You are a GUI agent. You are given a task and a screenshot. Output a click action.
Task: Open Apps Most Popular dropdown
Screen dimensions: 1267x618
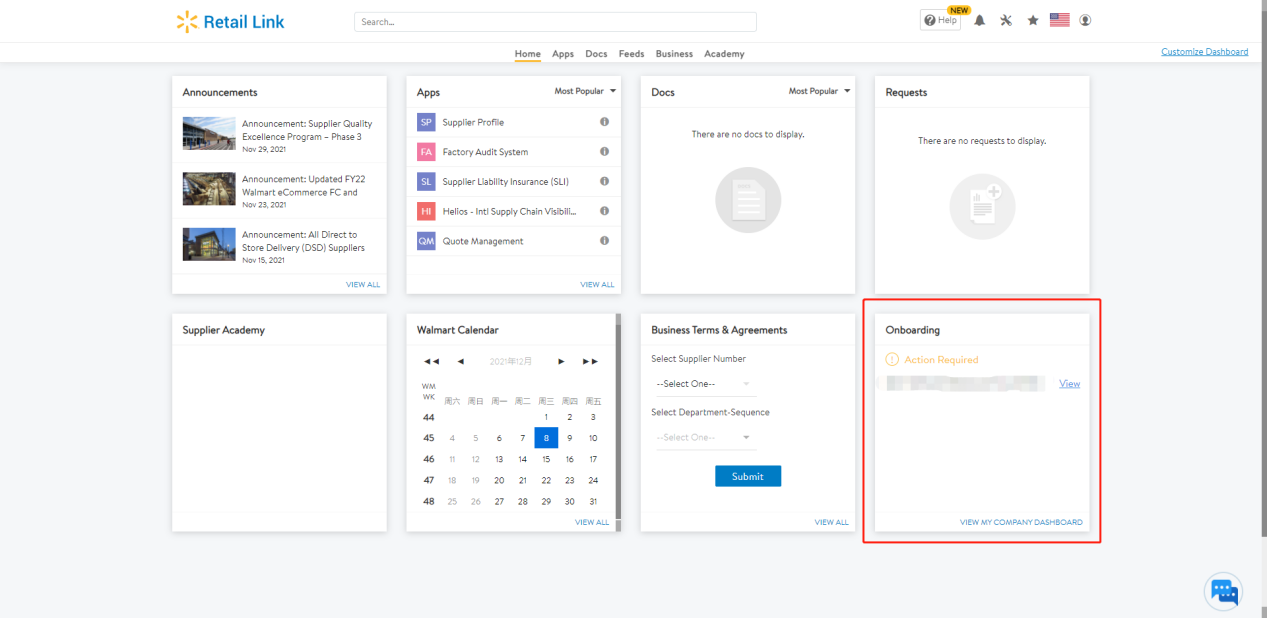(x=586, y=91)
